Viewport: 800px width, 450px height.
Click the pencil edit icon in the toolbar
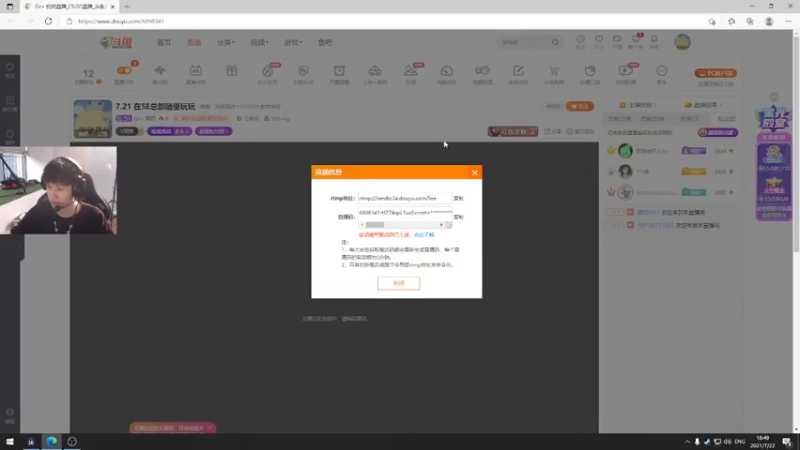pos(518,71)
